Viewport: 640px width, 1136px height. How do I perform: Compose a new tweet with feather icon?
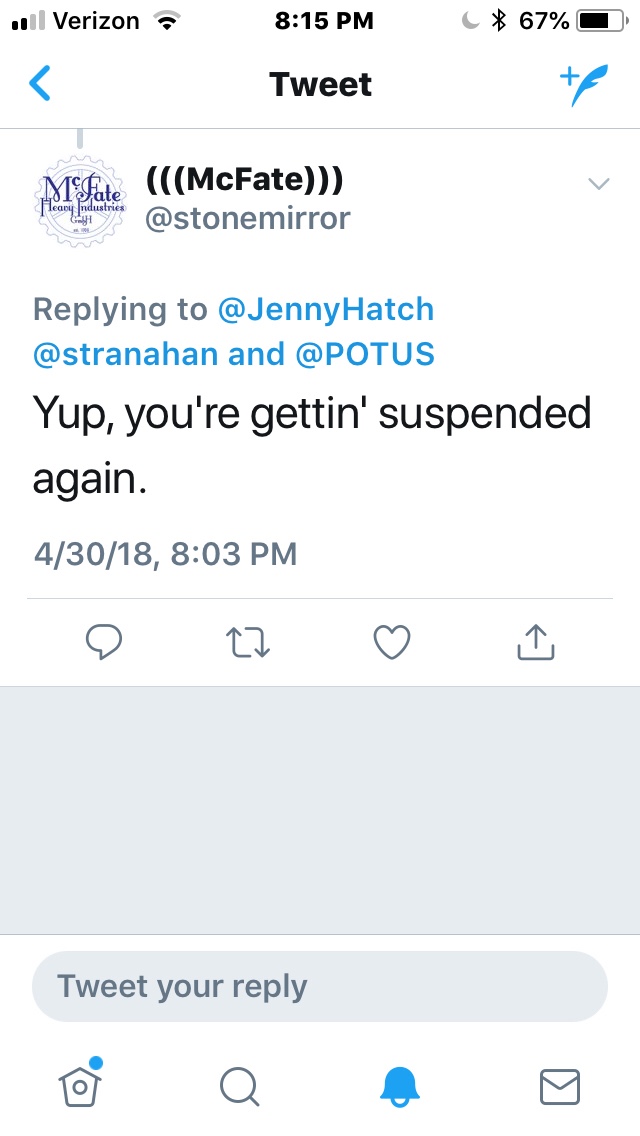582,86
